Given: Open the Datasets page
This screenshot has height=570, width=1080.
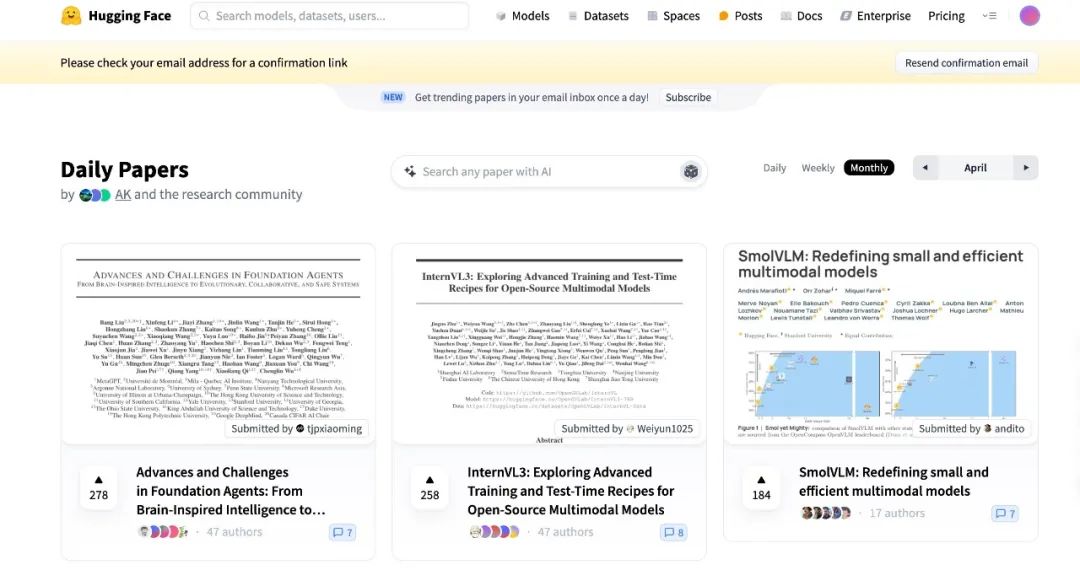Looking at the screenshot, I should [x=598, y=16].
